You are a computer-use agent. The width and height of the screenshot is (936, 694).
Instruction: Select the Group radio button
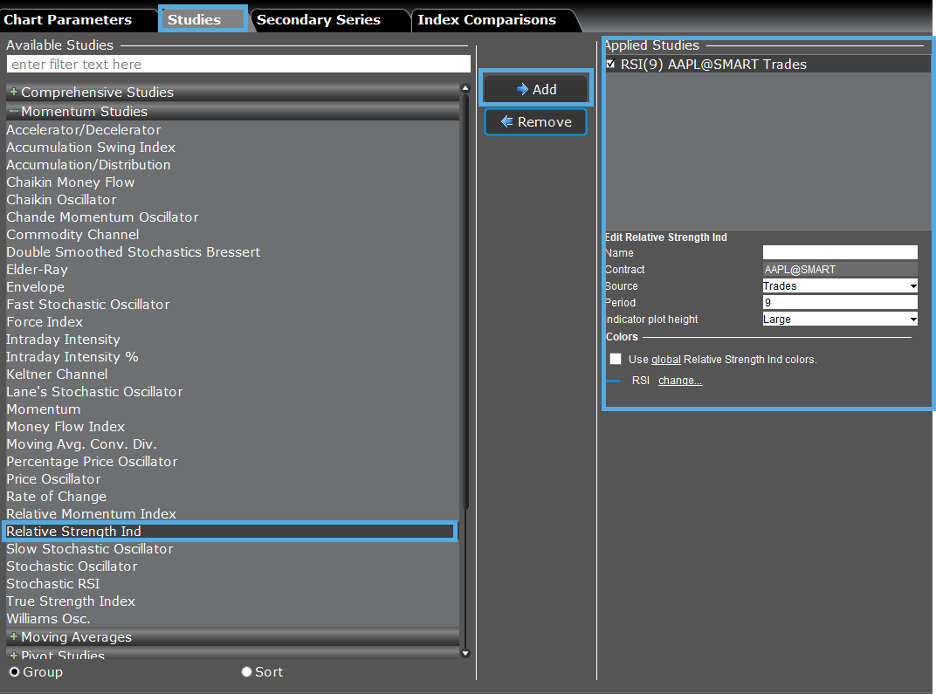tap(15, 672)
